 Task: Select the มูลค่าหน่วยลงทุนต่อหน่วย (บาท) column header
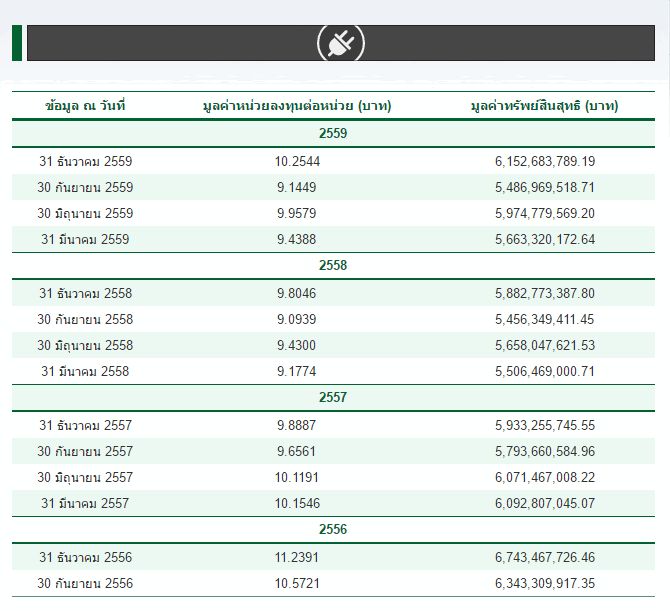(296, 106)
